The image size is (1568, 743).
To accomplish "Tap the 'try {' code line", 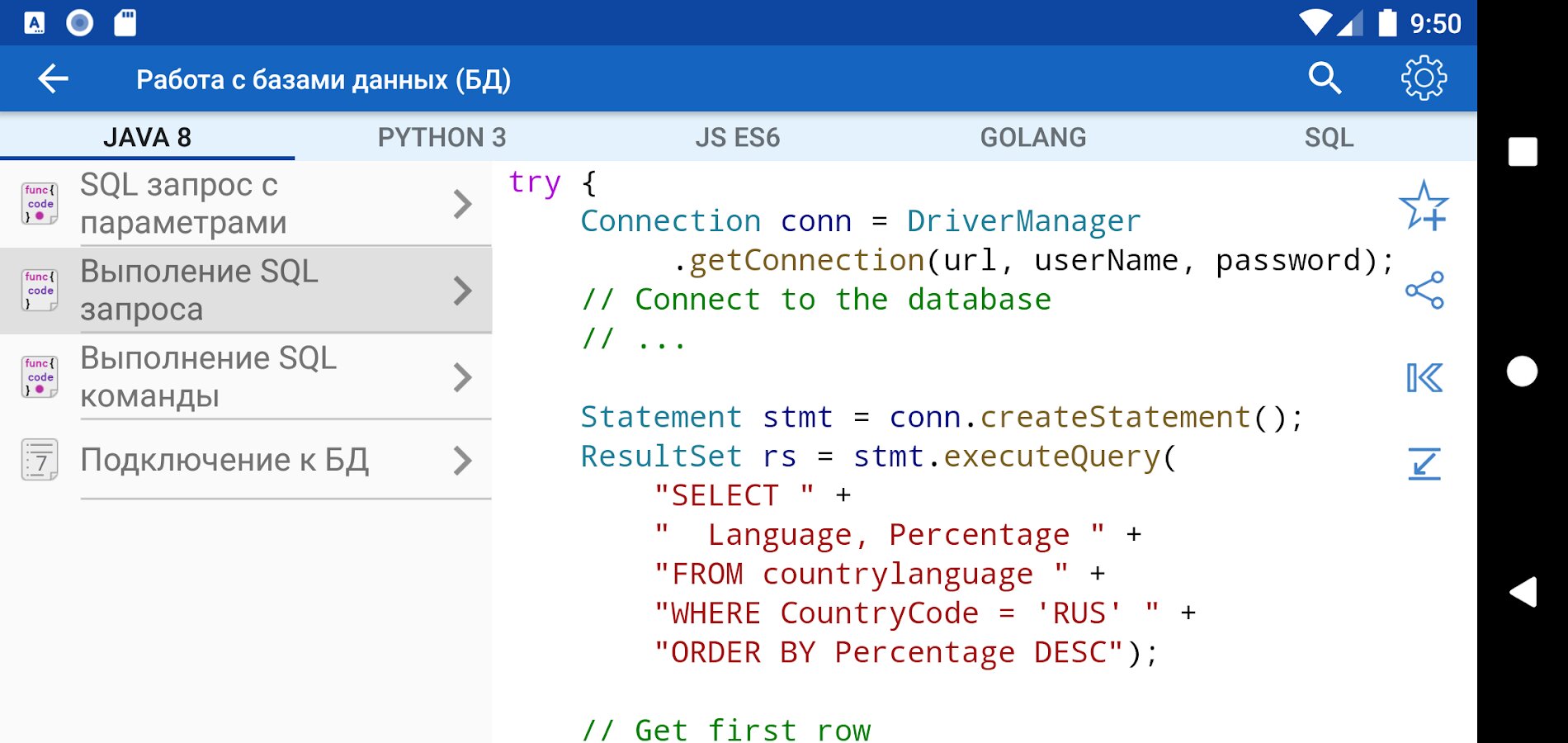I will coord(553,182).
